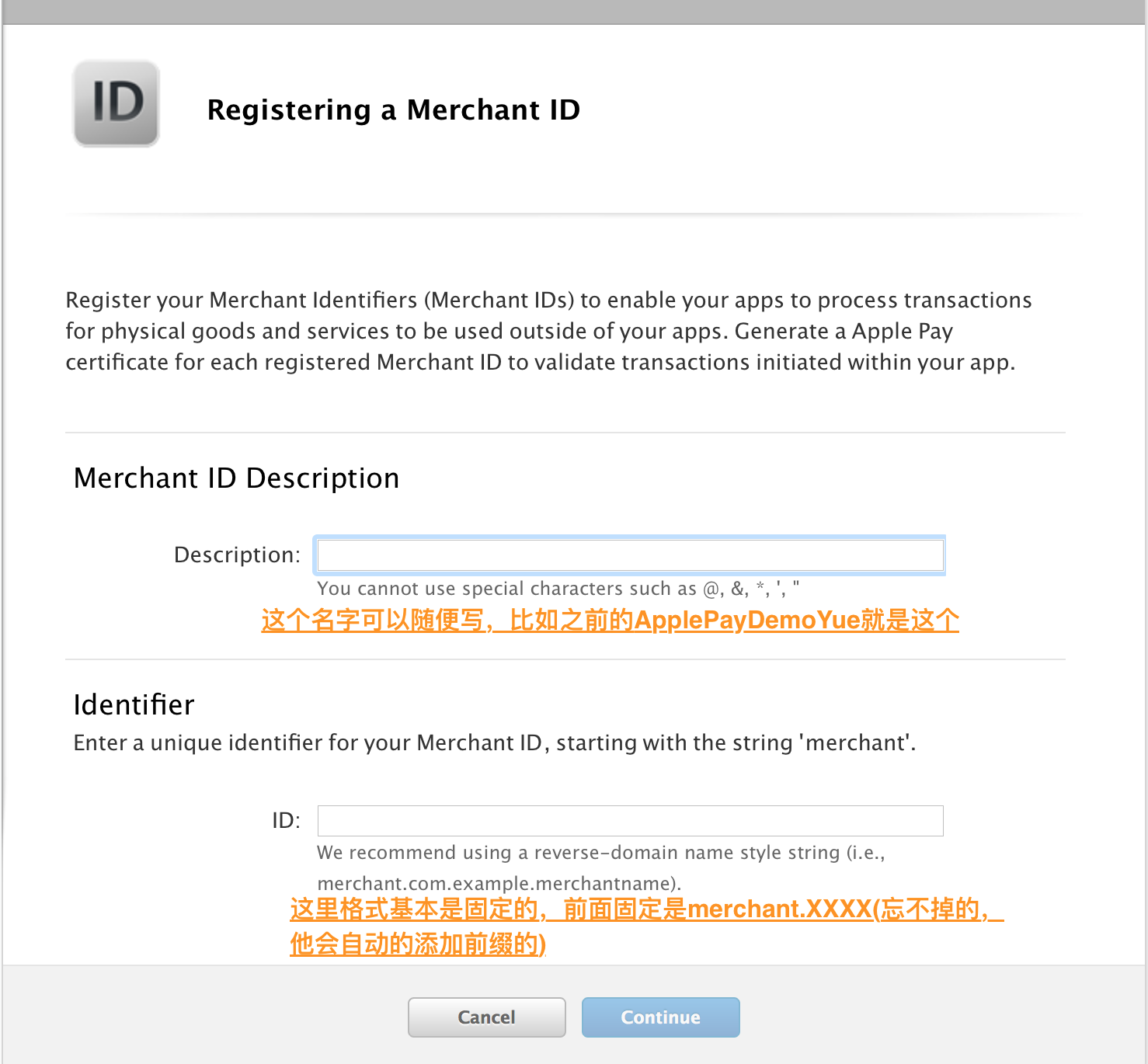Click the gray ID badge icon
1148x1064 pixels.
click(x=117, y=103)
